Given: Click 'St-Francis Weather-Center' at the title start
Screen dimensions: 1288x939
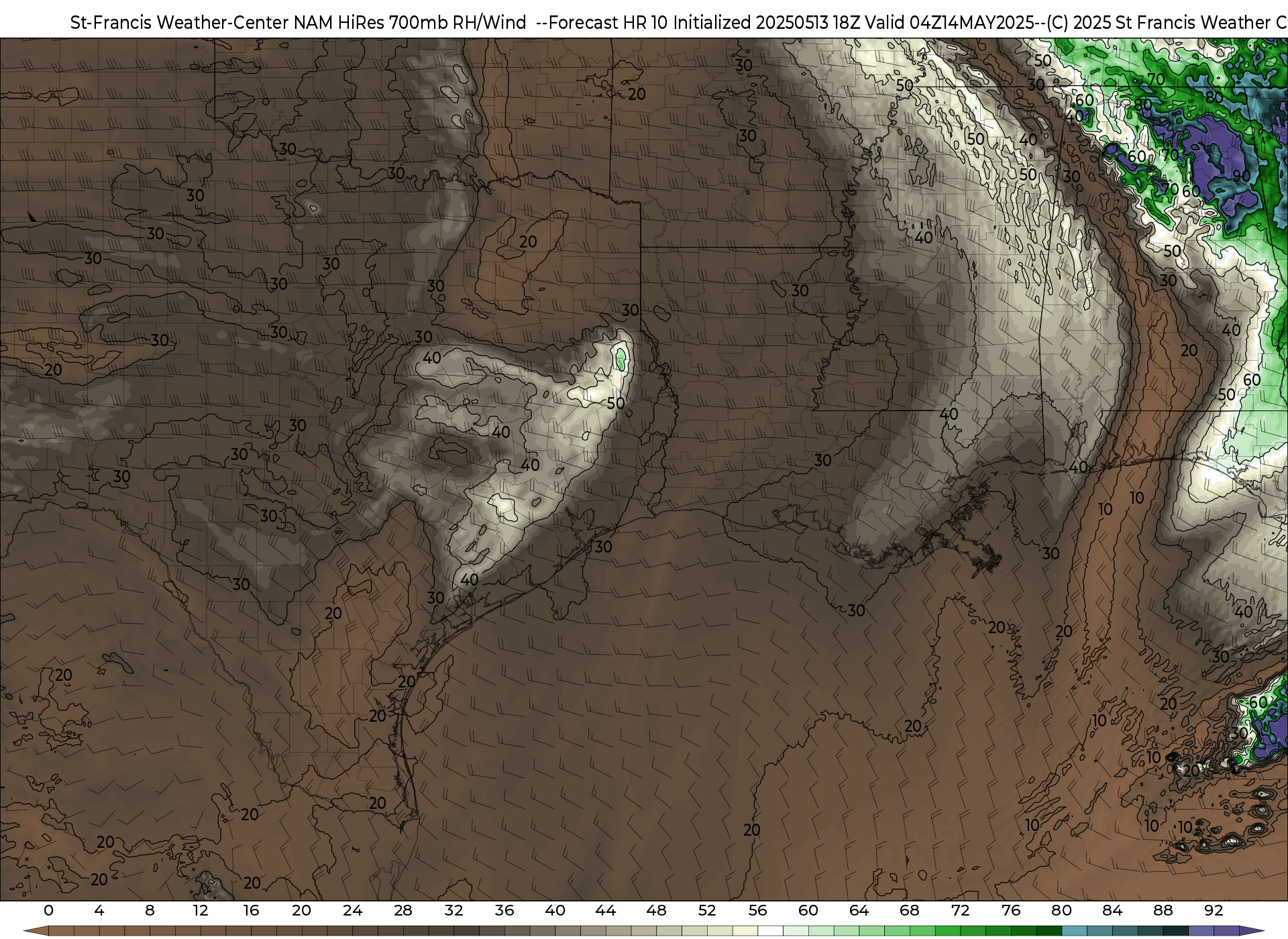Looking at the screenshot, I should (x=180, y=23).
